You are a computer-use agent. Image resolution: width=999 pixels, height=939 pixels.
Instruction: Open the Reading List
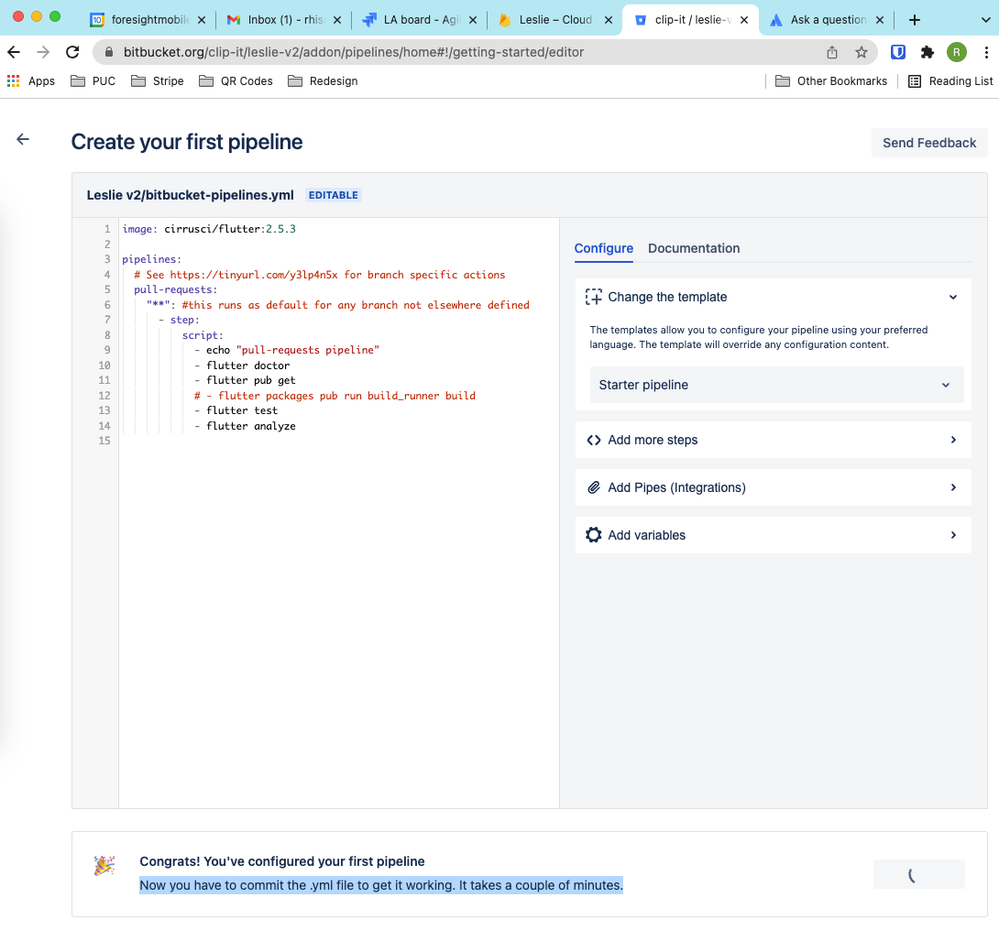coord(950,81)
